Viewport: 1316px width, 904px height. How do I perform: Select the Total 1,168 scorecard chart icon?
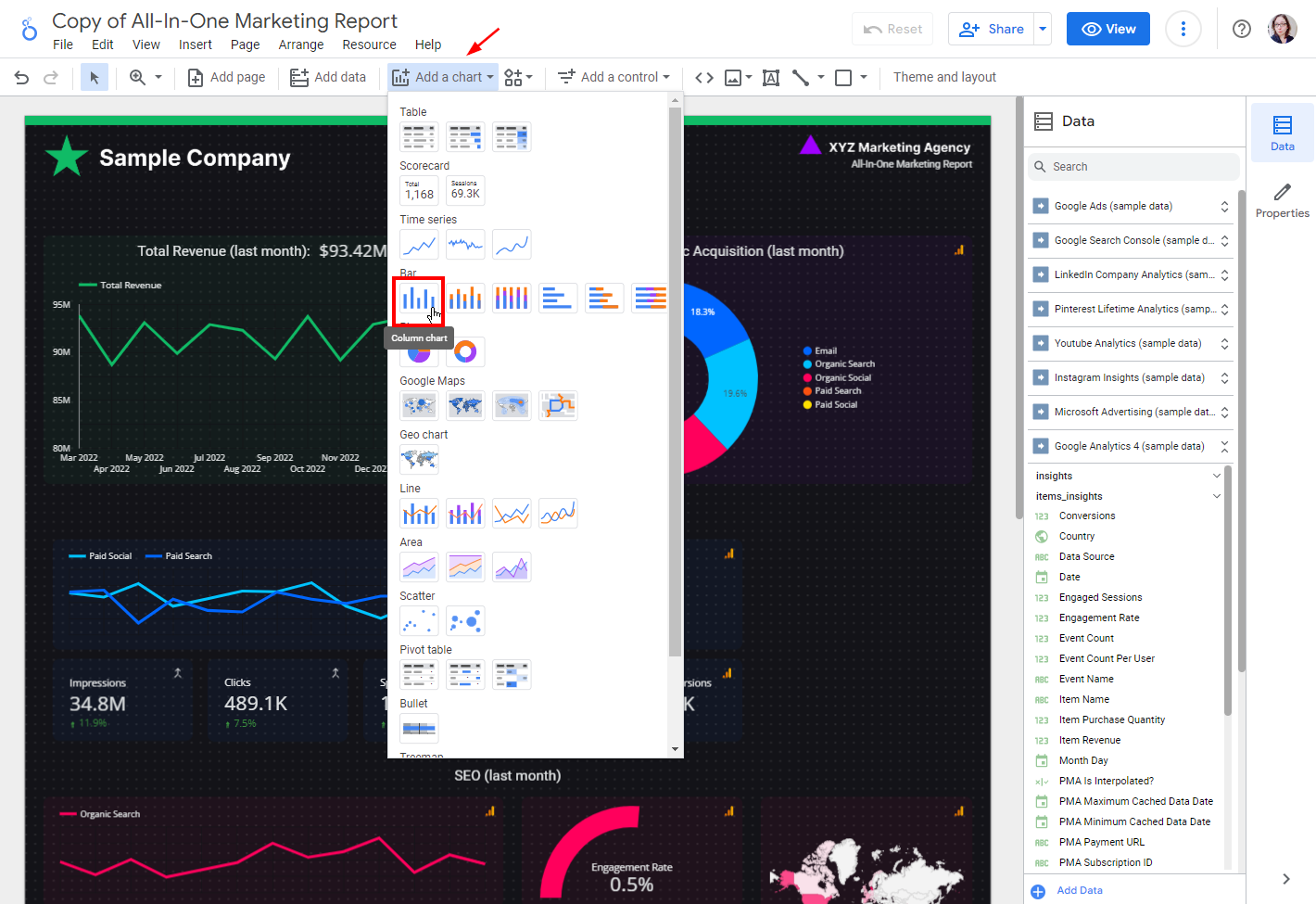click(419, 190)
